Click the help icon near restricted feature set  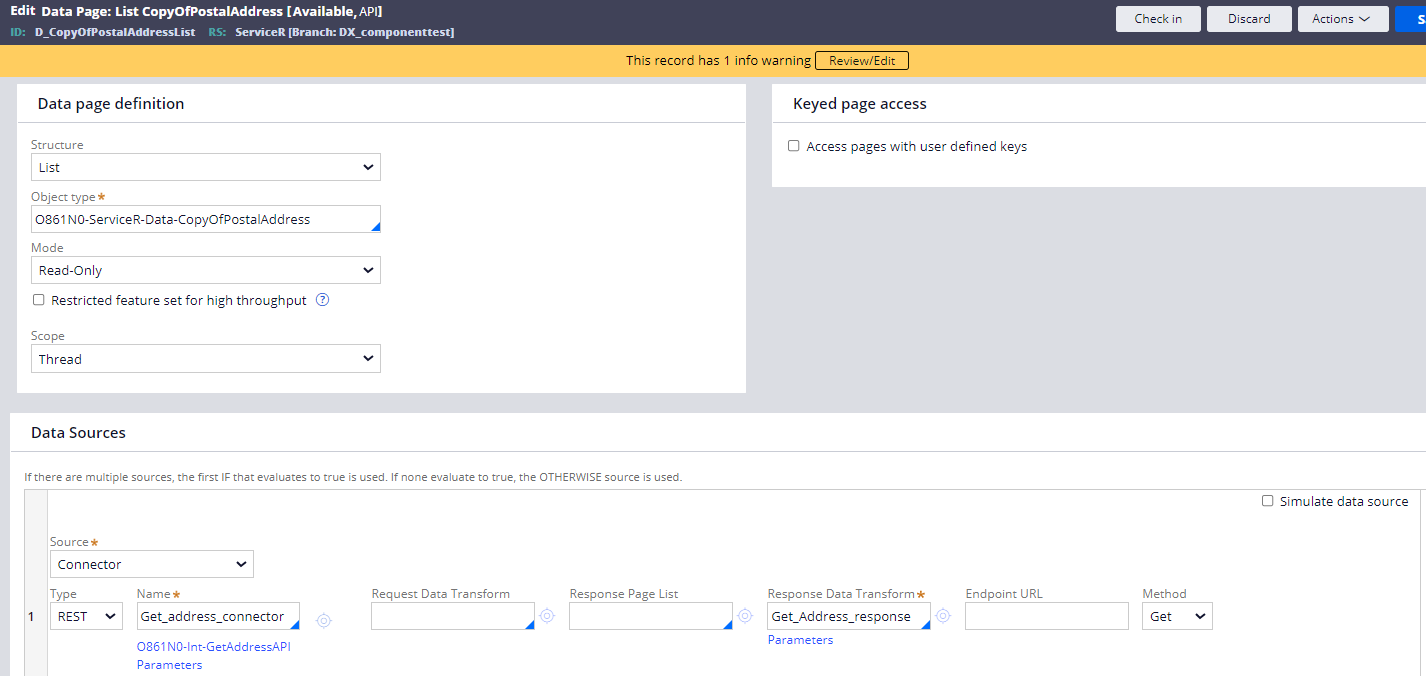[321, 299]
